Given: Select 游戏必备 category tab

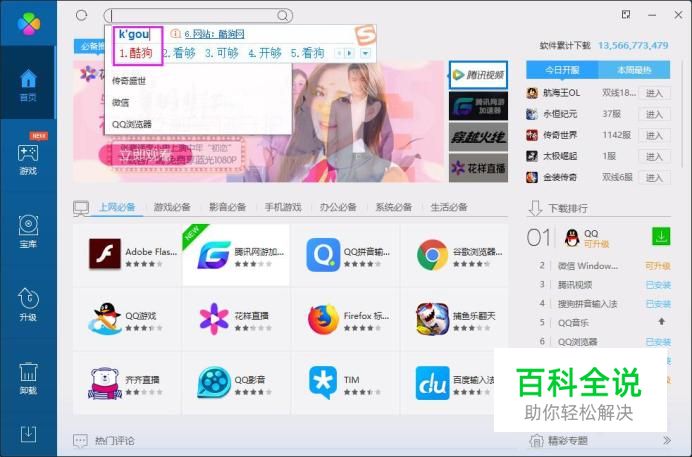Looking at the screenshot, I should coord(172,207).
